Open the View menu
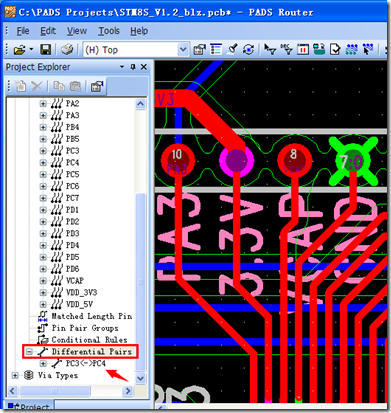Screen dimensions: 391x413 (x=77, y=31)
